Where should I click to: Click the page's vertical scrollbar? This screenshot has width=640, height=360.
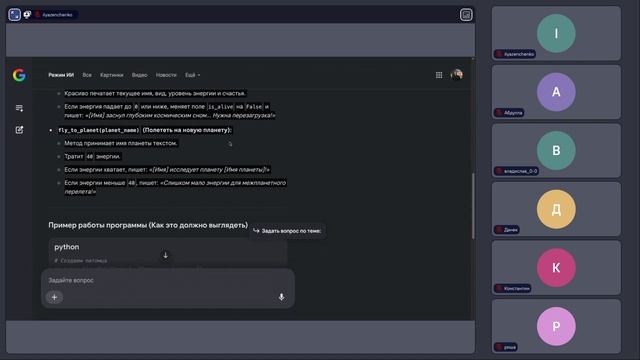coord(473,206)
